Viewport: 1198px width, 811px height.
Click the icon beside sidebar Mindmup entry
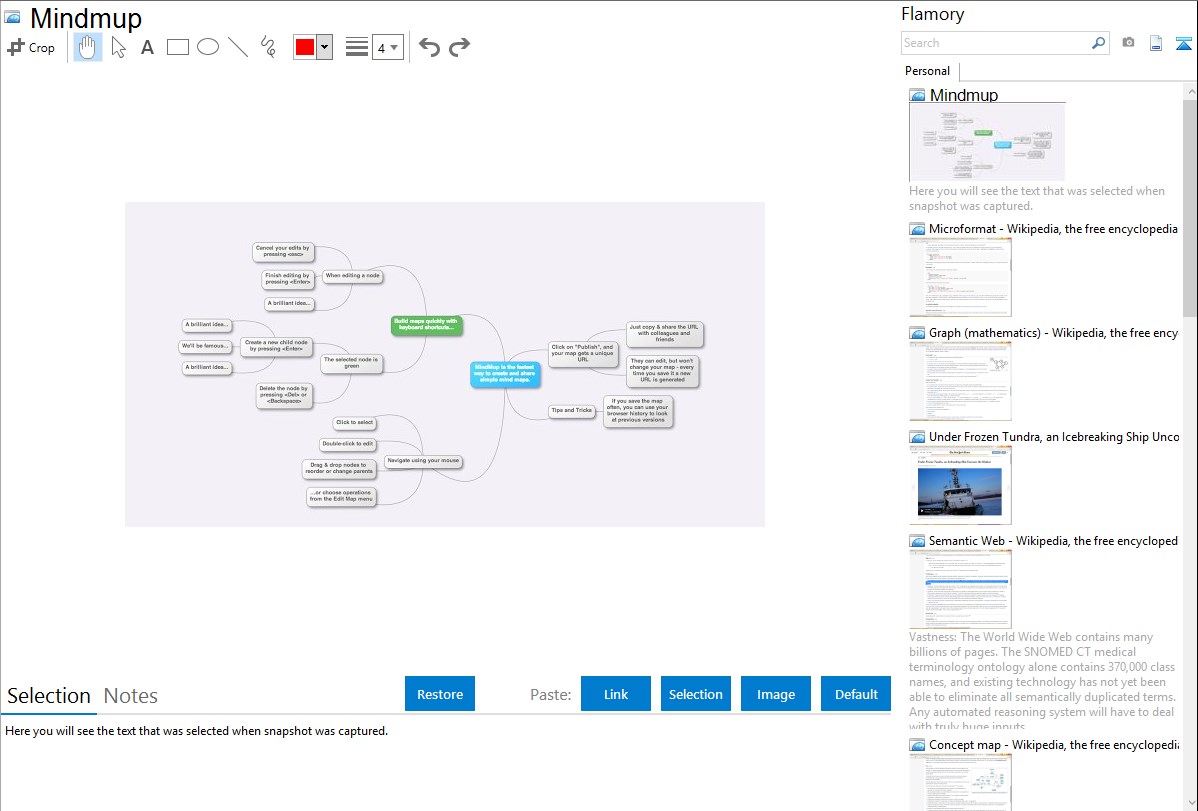point(917,95)
